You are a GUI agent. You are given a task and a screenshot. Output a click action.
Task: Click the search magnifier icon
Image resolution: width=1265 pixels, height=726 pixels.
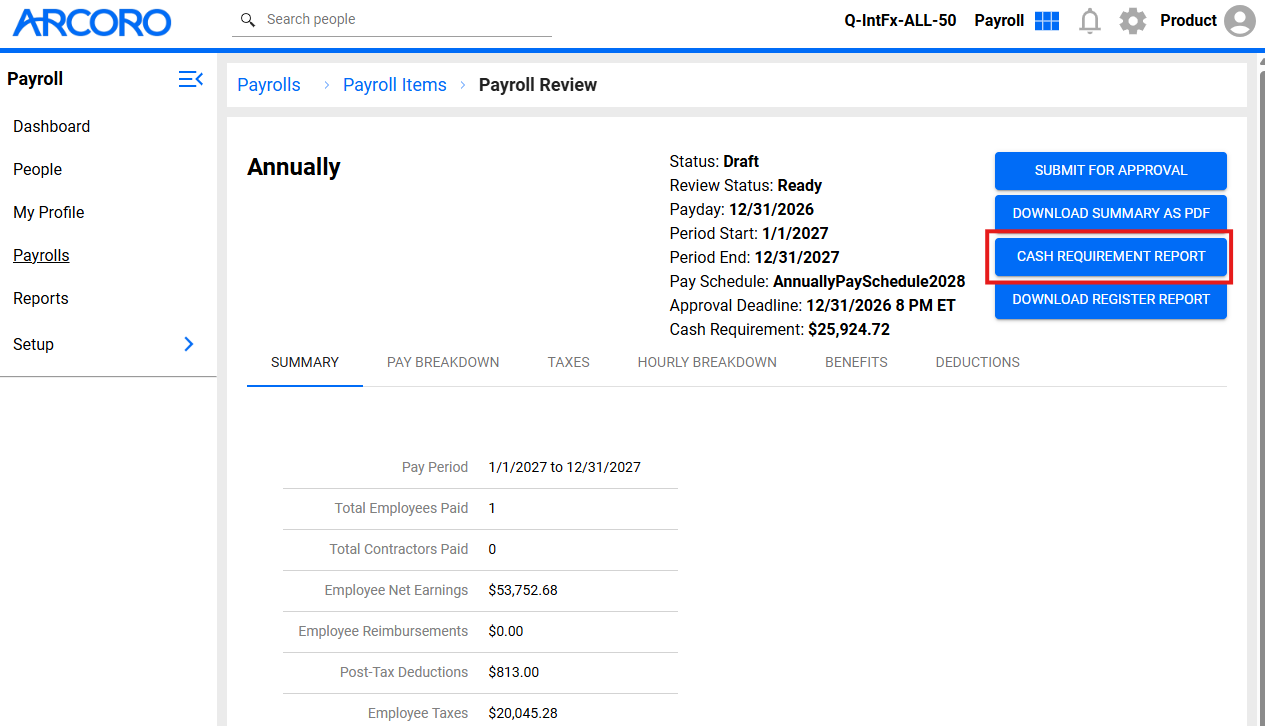coord(248,20)
